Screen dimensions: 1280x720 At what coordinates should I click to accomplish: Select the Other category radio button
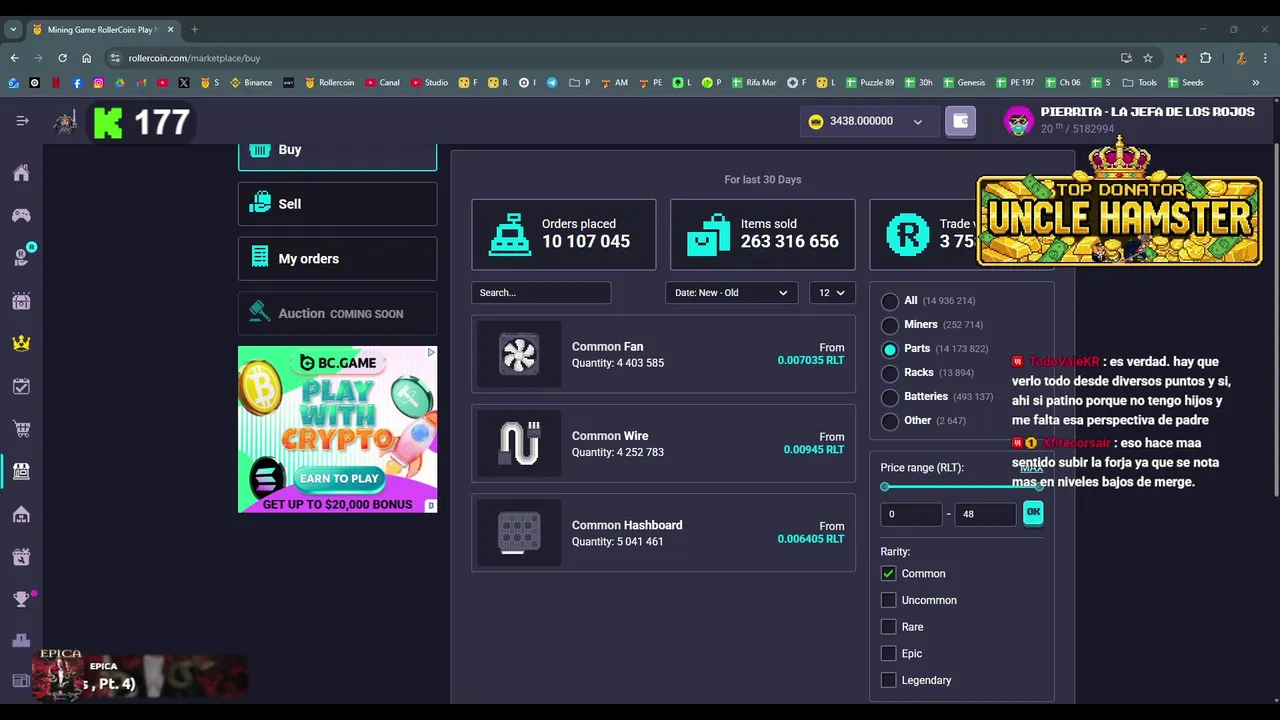coord(890,421)
